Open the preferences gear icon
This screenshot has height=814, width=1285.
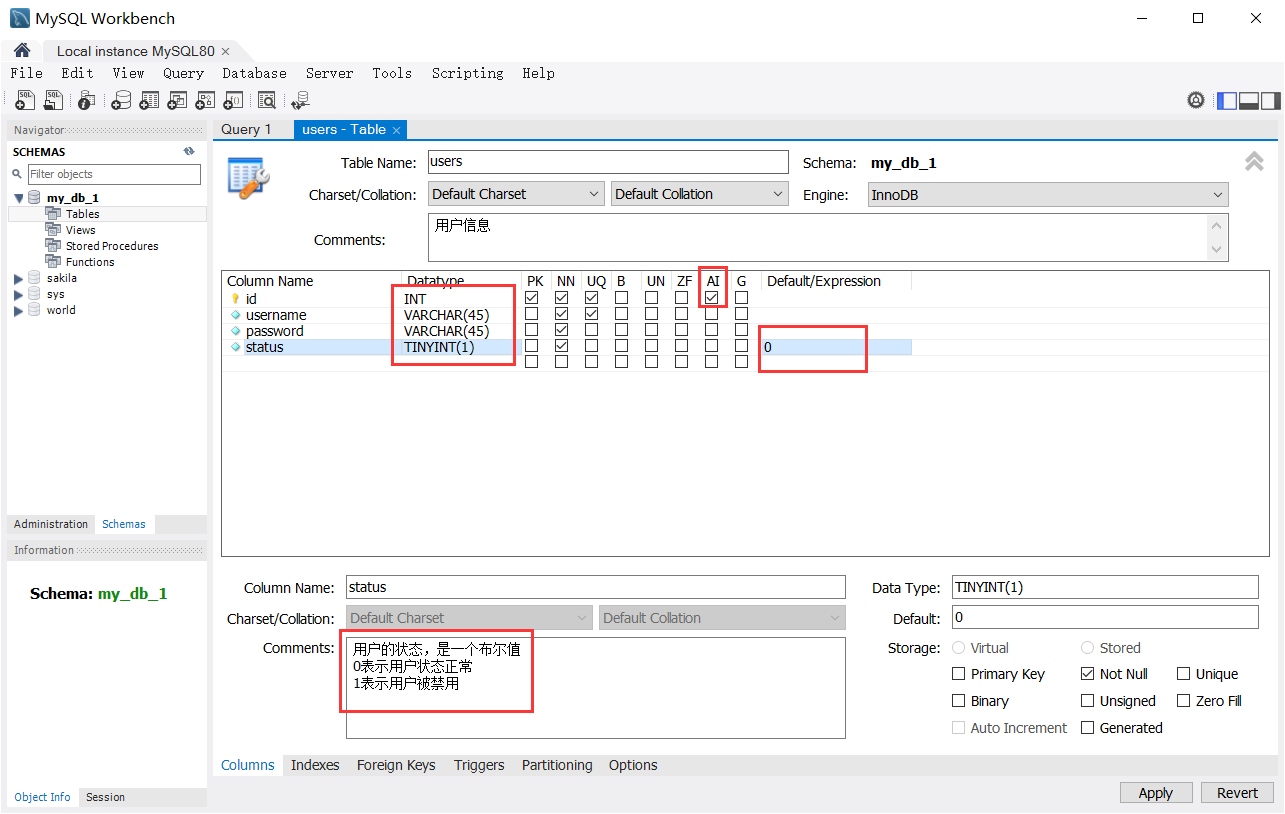(x=1196, y=100)
